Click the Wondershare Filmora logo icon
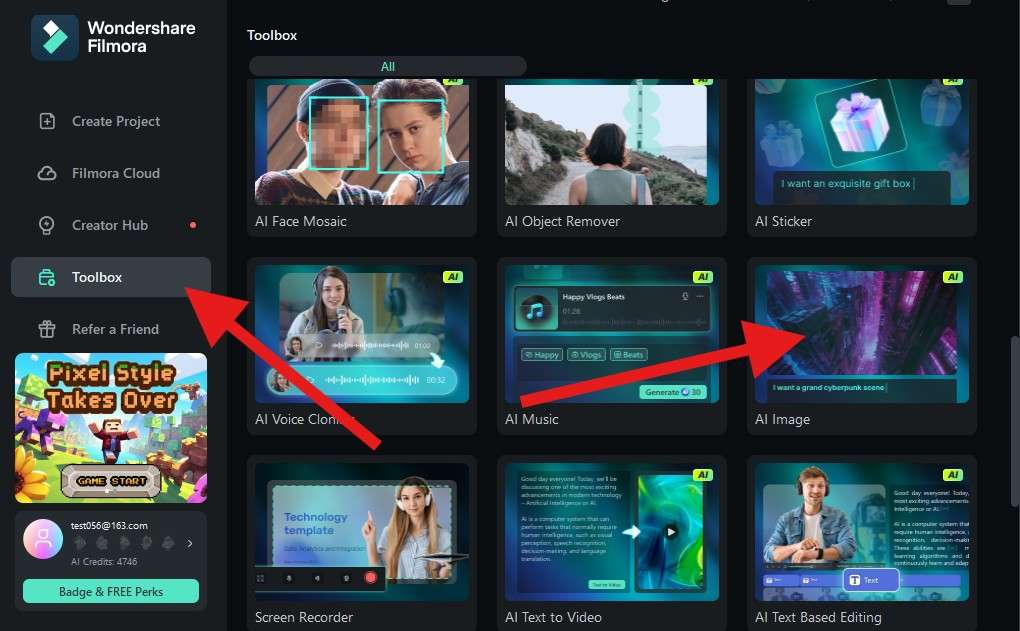The image size is (1020, 631). click(x=55, y=37)
